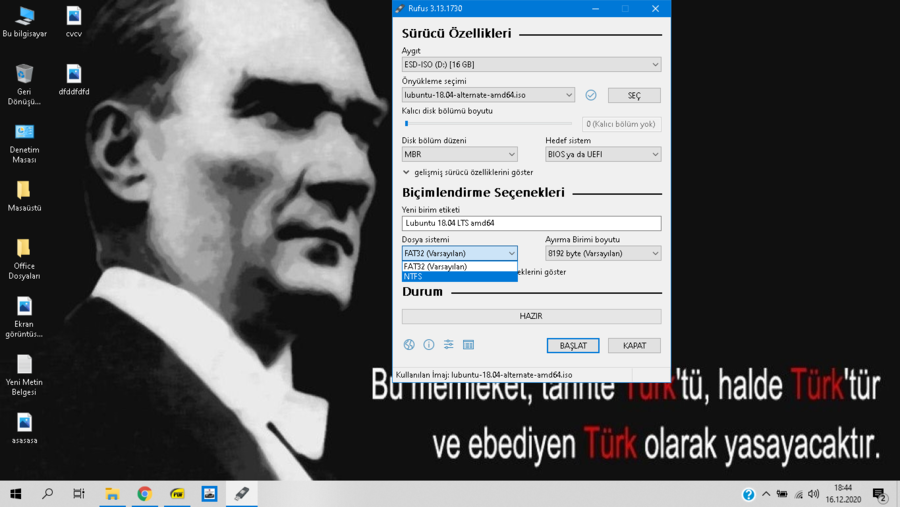Viewport: 900px width, 507px height.
Task: Collapse the Dosya sistemi FAT32 dropdown
Action: [x=459, y=253]
